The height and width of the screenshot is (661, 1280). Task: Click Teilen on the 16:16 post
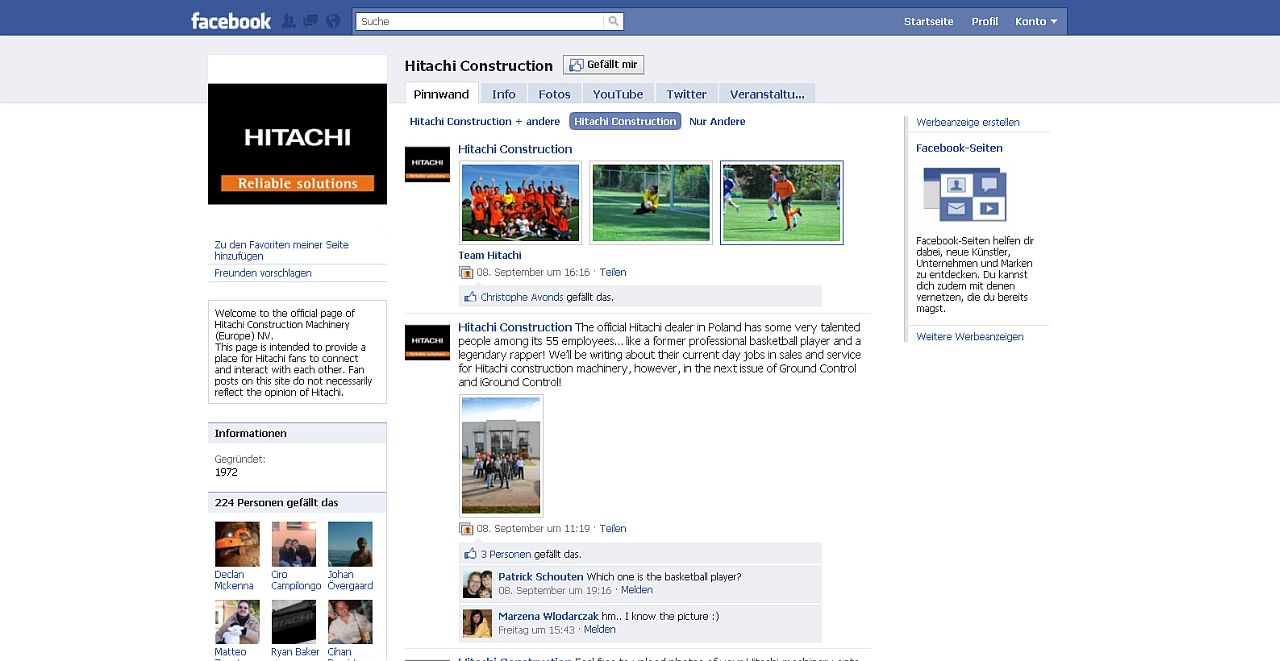coord(613,272)
